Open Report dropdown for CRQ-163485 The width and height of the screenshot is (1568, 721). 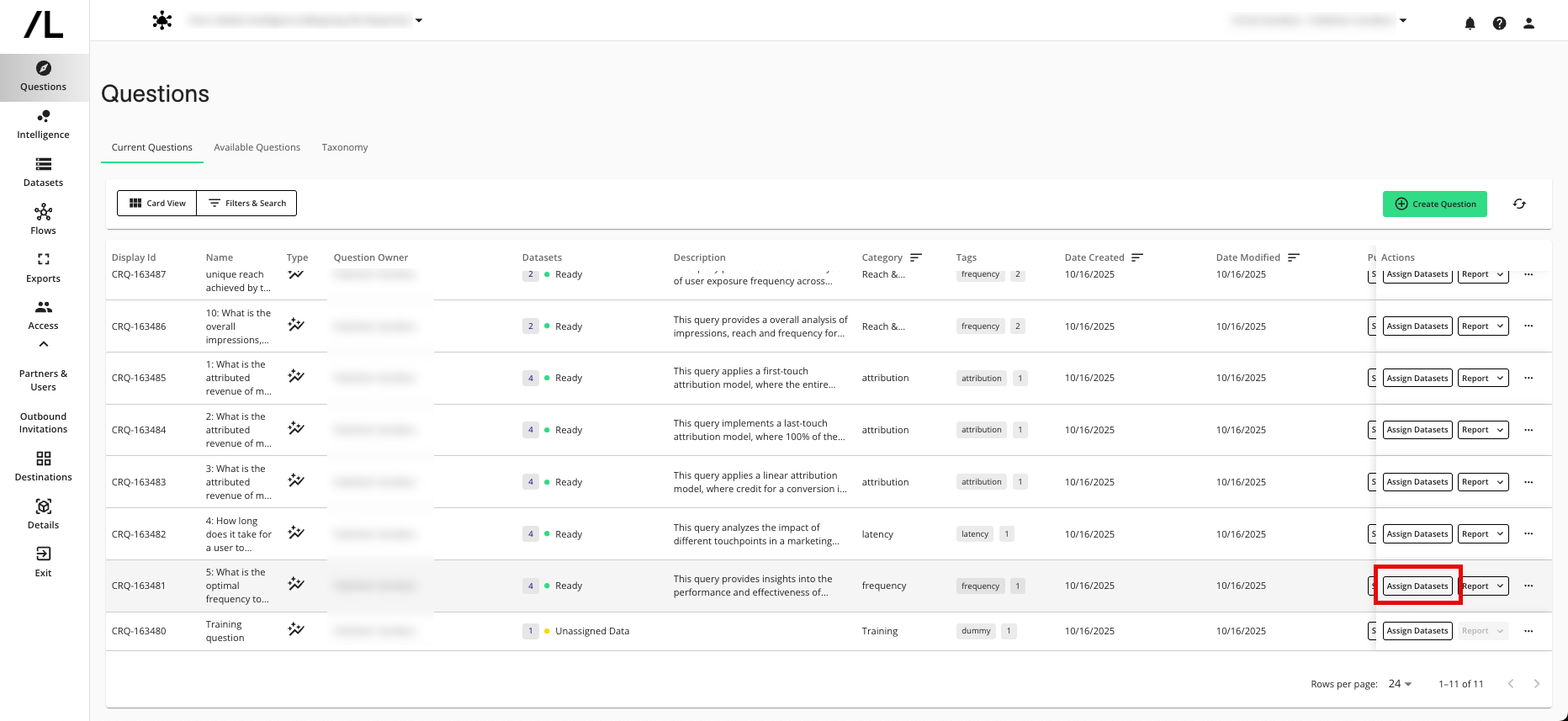(x=1483, y=378)
